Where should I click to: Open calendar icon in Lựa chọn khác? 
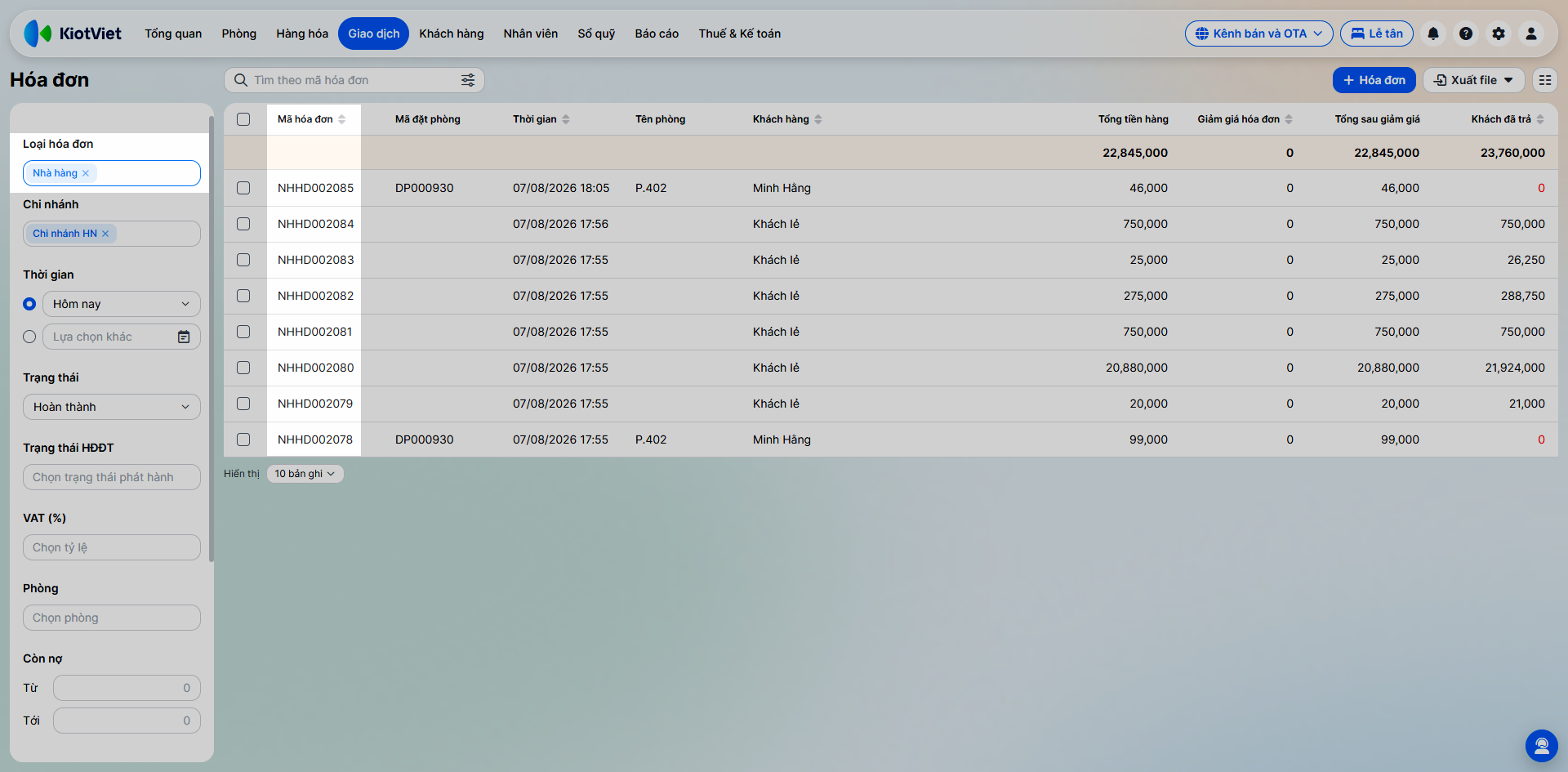[x=184, y=337]
